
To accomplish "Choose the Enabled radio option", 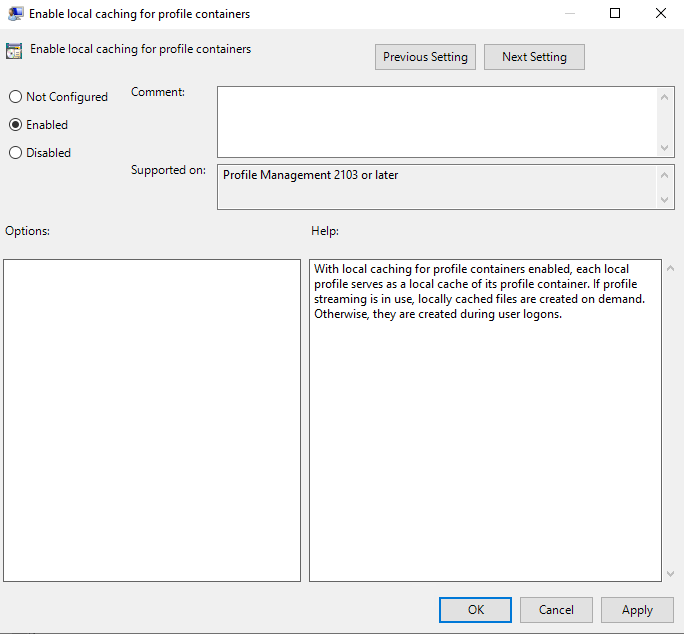I will (x=15, y=125).
